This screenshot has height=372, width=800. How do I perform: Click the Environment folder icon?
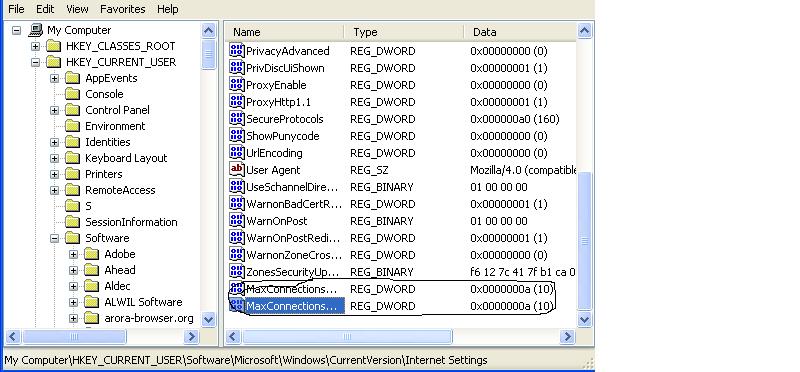click(73, 126)
